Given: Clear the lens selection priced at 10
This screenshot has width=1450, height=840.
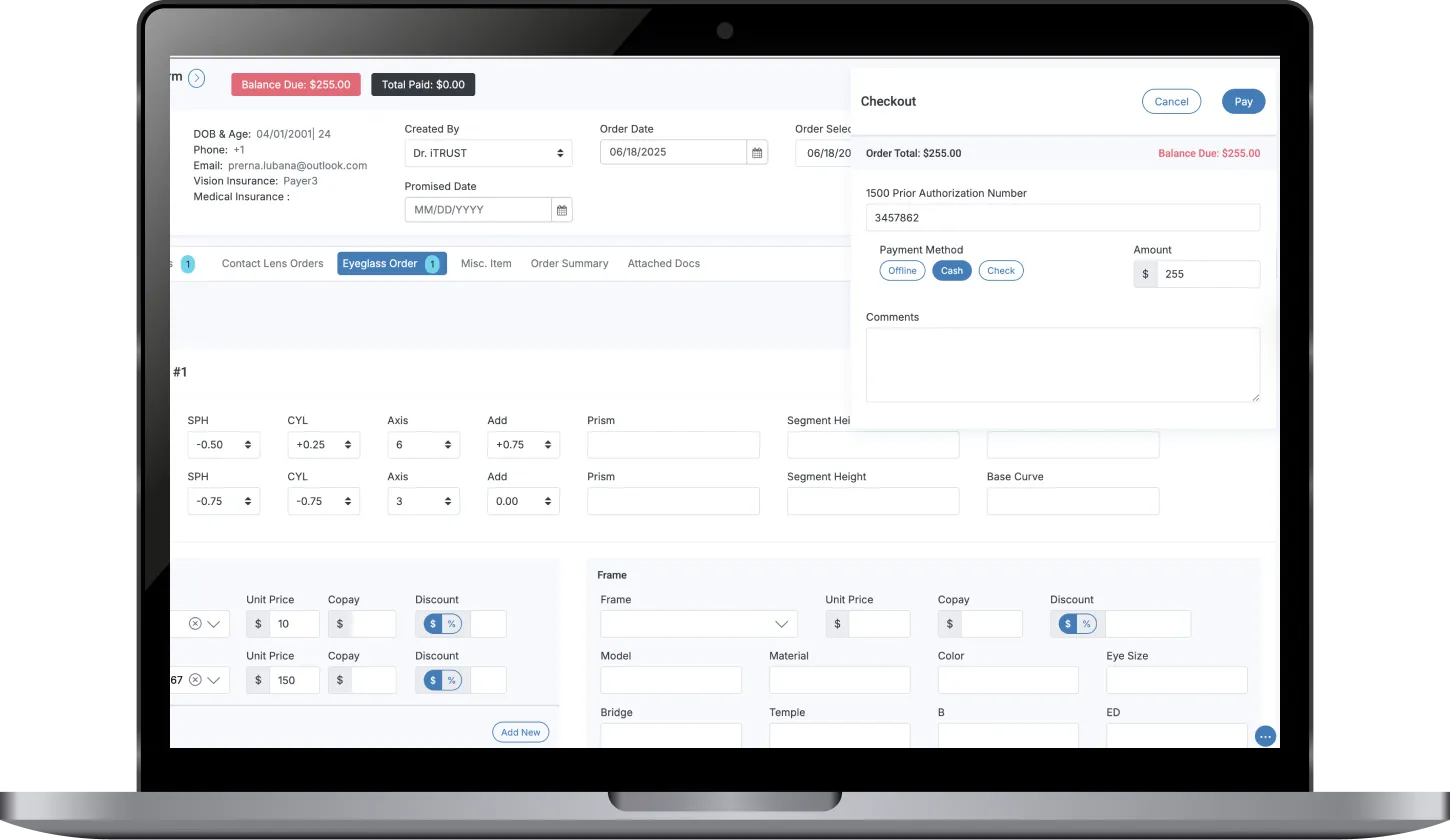Looking at the screenshot, I should [195, 624].
